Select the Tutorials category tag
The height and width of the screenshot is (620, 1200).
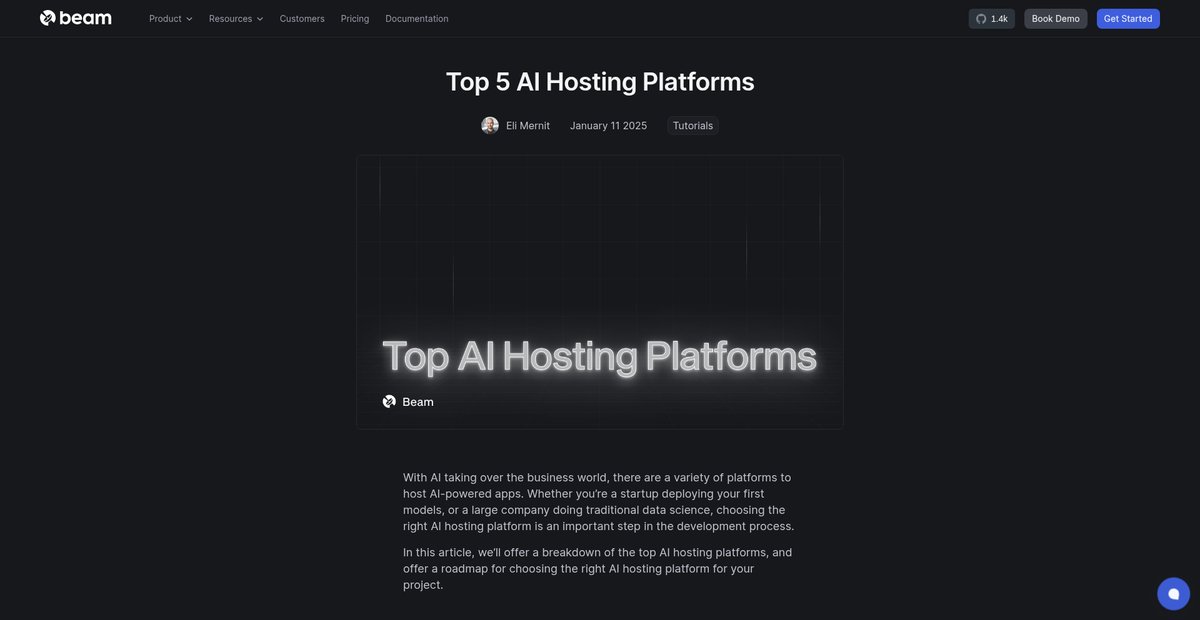click(693, 125)
